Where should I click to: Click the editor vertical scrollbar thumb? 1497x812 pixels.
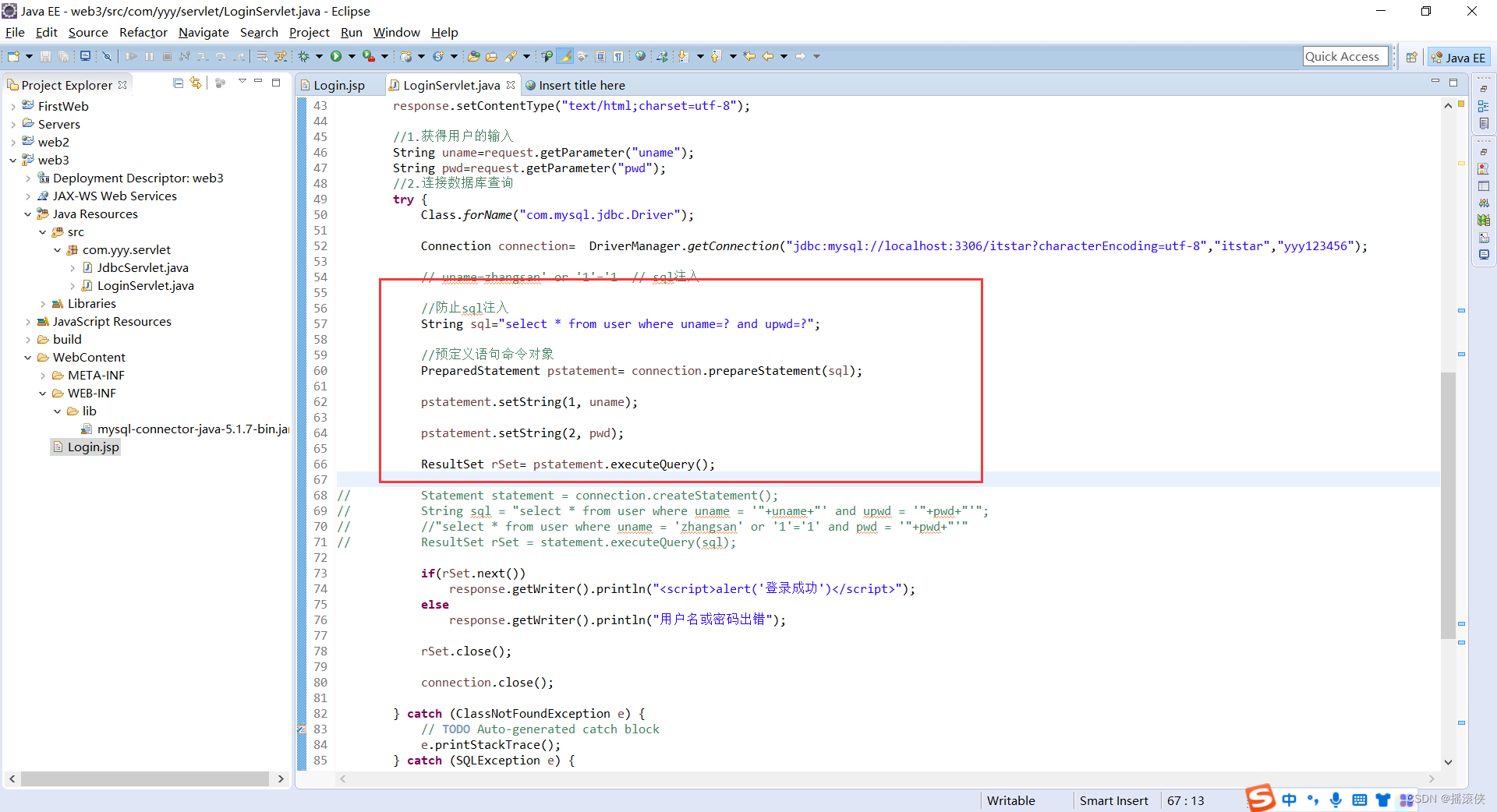pyautogui.click(x=1448, y=505)
